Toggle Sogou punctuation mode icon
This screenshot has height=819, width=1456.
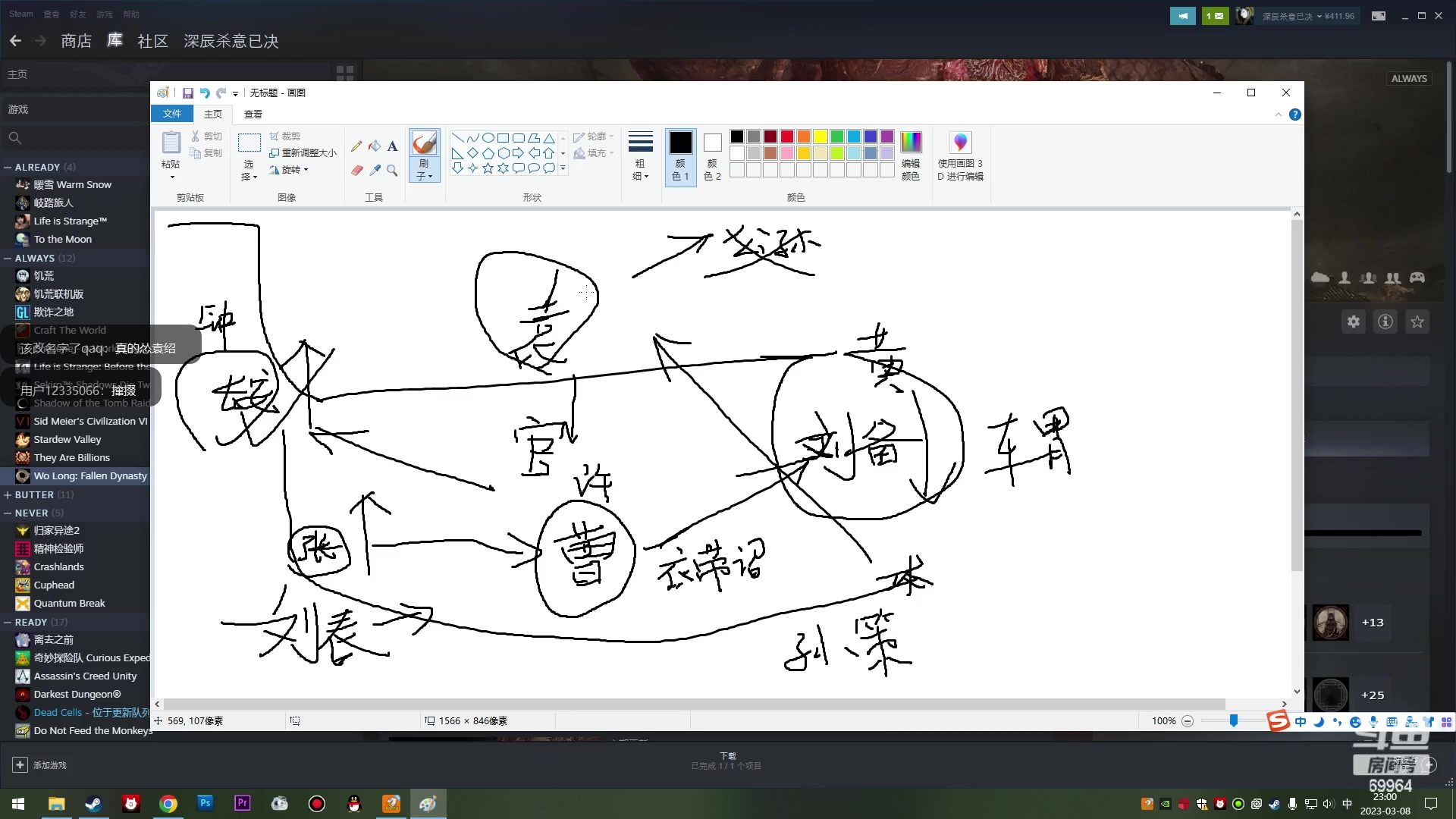[x=1337, y=721]
